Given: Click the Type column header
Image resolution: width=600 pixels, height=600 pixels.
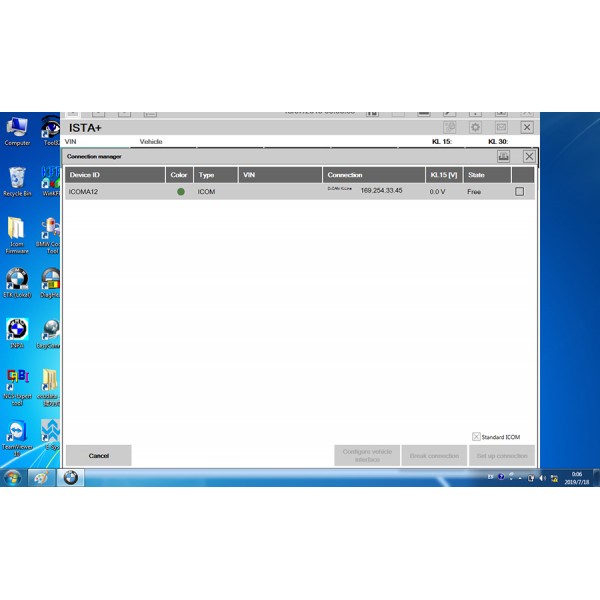Looking at the screenshot, I should (215, 175).
